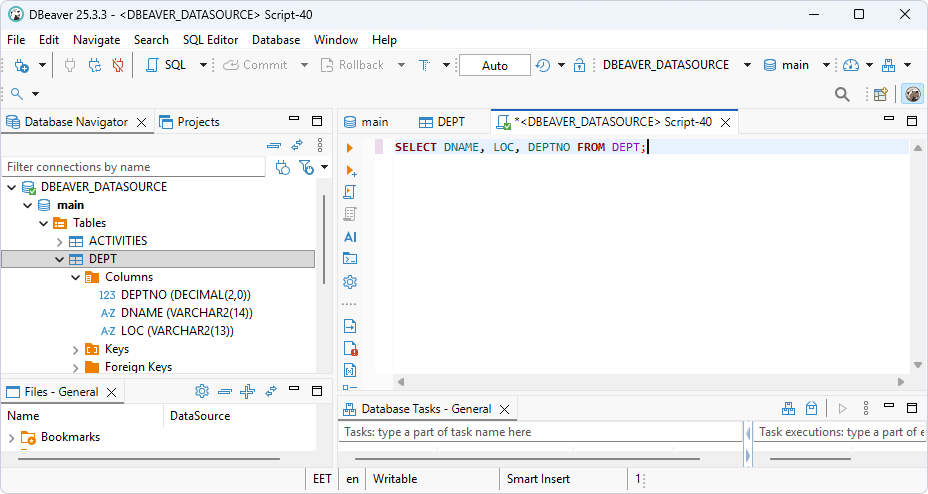
Task: Open the Navigate menu
Action: click(96, 40)
